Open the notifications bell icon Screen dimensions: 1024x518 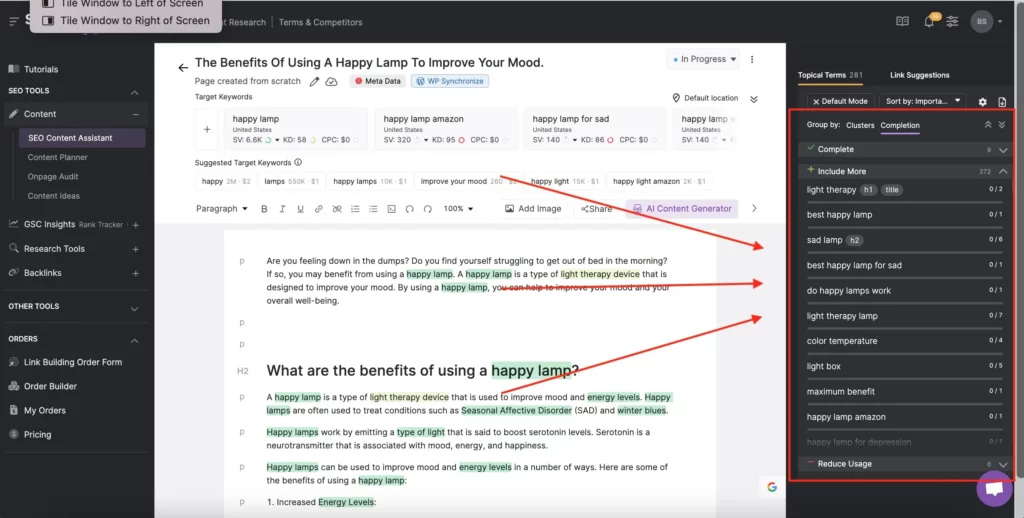coord(929,21)
